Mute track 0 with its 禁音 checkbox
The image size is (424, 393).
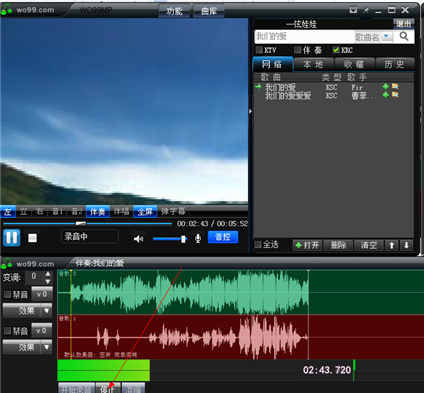(7, 294)
